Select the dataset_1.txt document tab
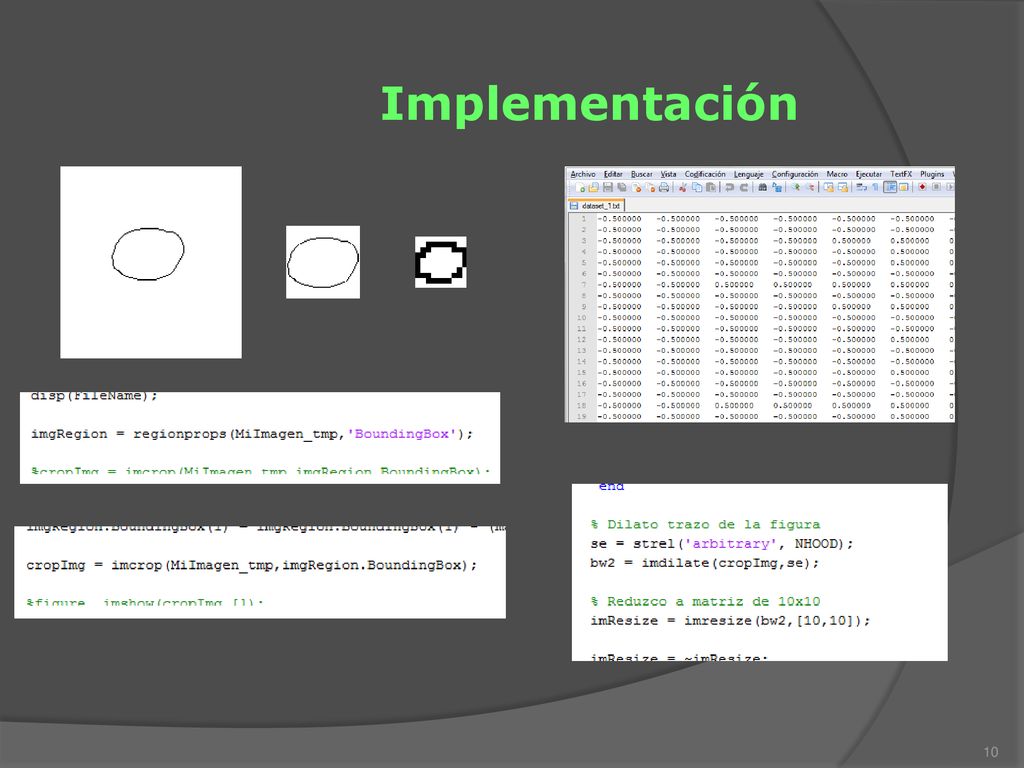Viewport: 1024px width, 768px height. pos(596,206)
